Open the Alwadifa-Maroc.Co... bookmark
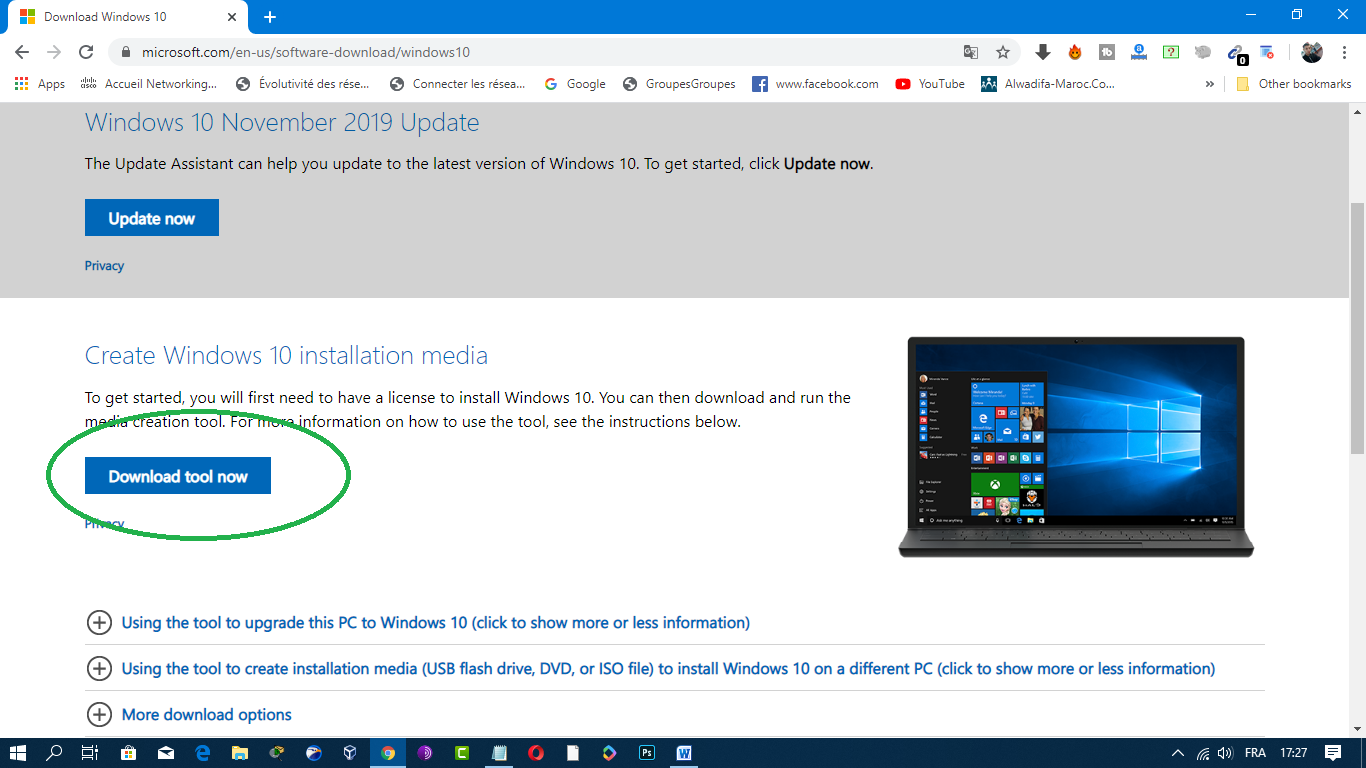This screenshot has width=1366, height=768. point(1048,84)
